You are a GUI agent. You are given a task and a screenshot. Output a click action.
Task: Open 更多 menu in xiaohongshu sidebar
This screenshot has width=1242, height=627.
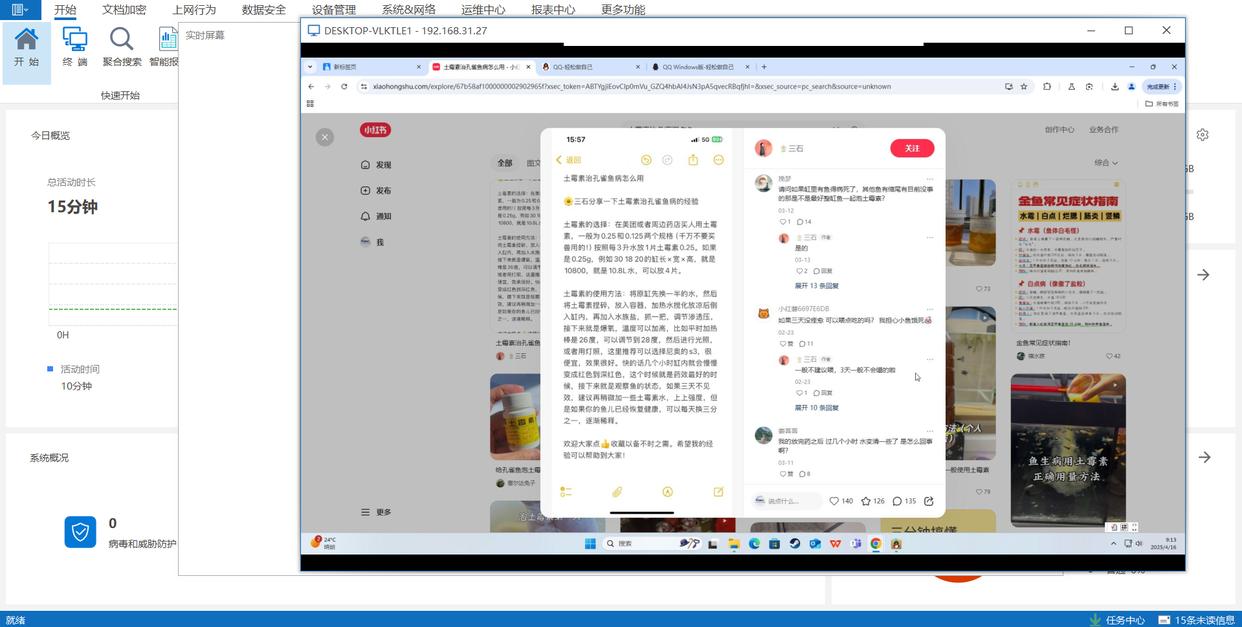377,512
